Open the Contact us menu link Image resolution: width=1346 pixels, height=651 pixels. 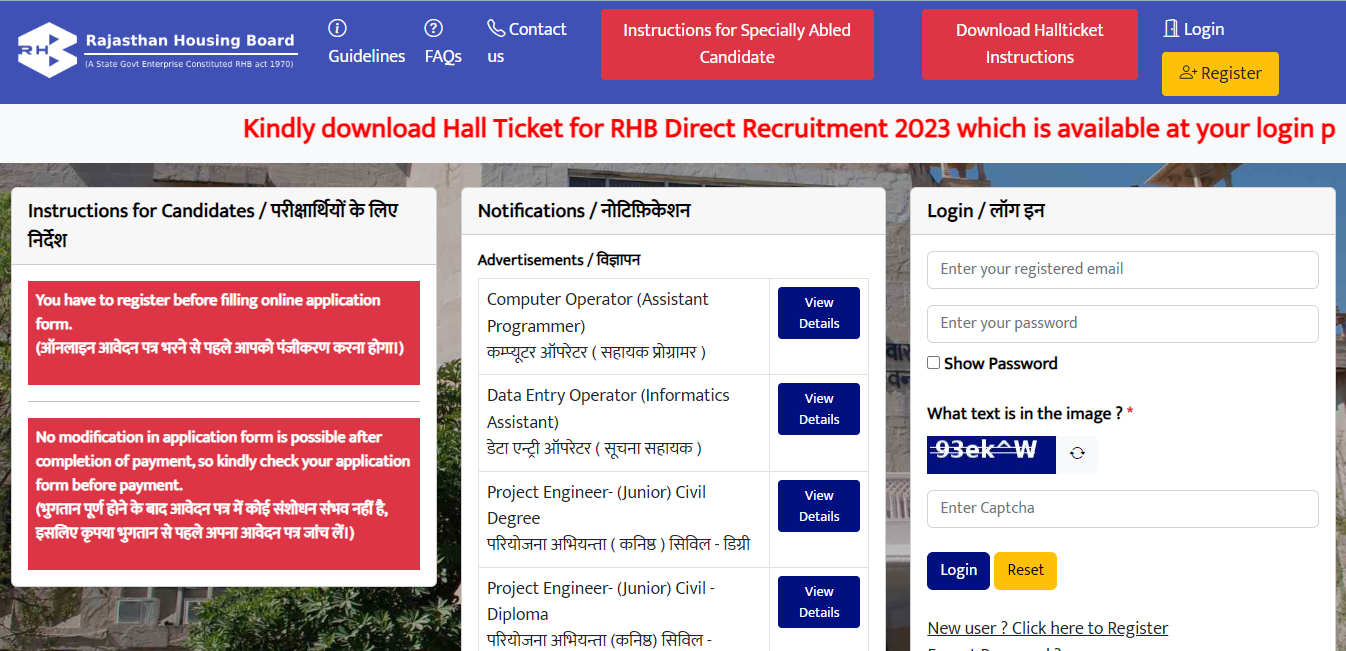pos(527,43)
